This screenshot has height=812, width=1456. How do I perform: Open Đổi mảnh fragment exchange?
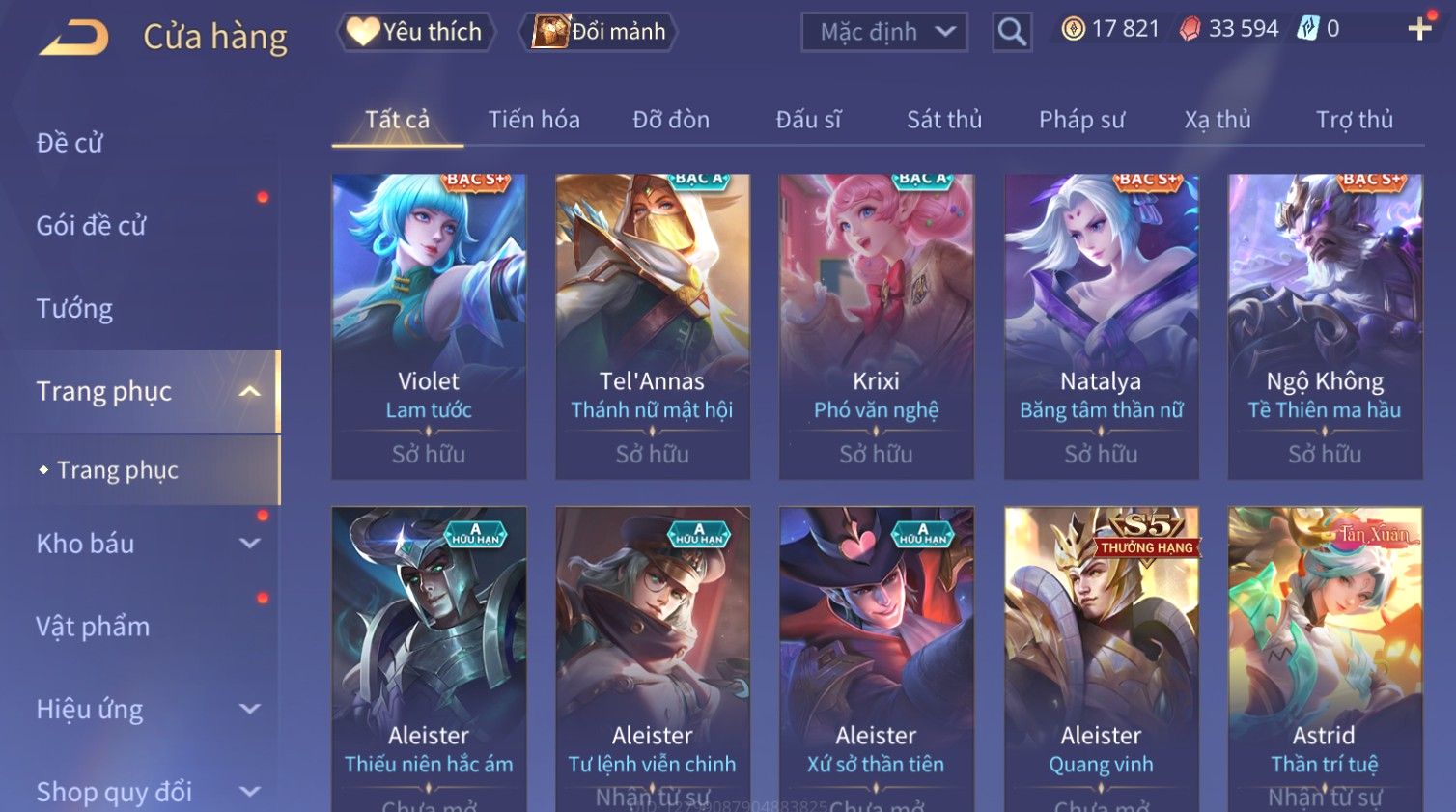click(599, 32)
